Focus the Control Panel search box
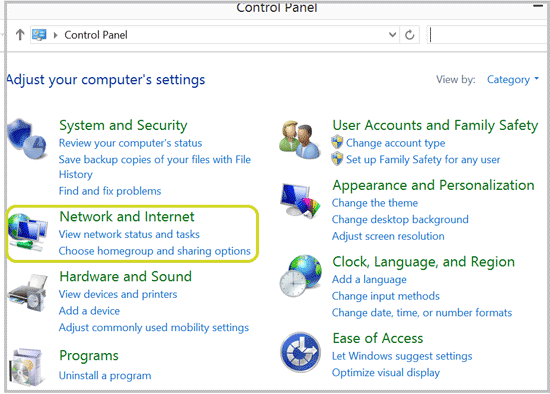The image size is (550, 394). (x=488, y=35)
